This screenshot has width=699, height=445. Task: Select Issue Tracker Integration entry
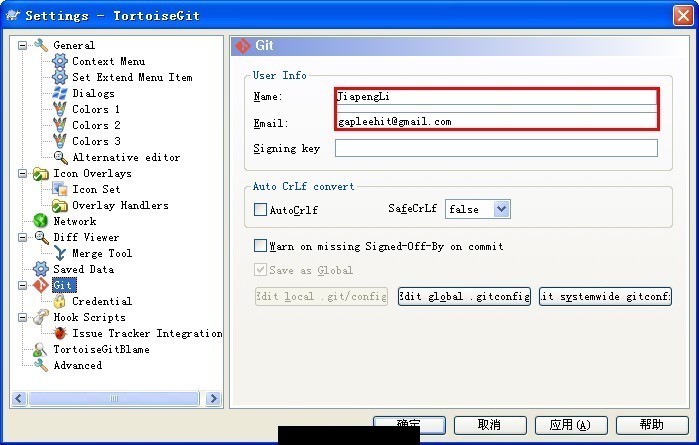[x=147, y=334]
